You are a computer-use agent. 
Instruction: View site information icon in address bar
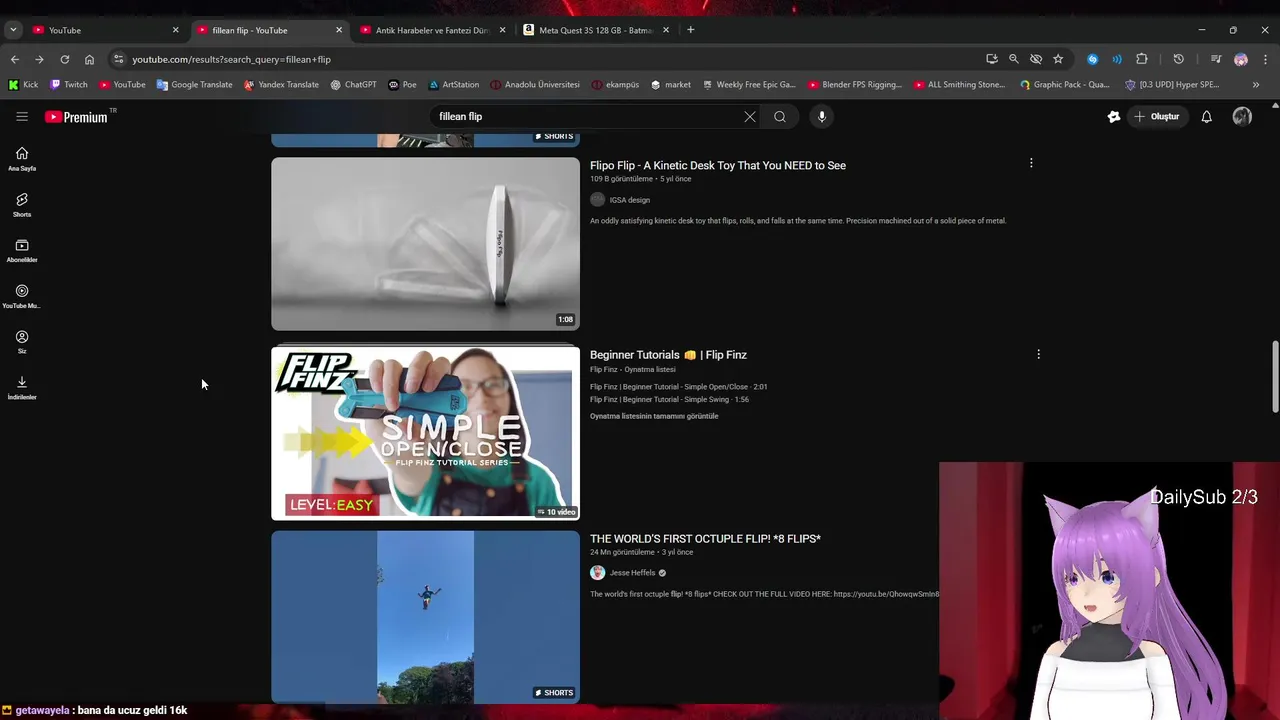(x=119, y=59)
